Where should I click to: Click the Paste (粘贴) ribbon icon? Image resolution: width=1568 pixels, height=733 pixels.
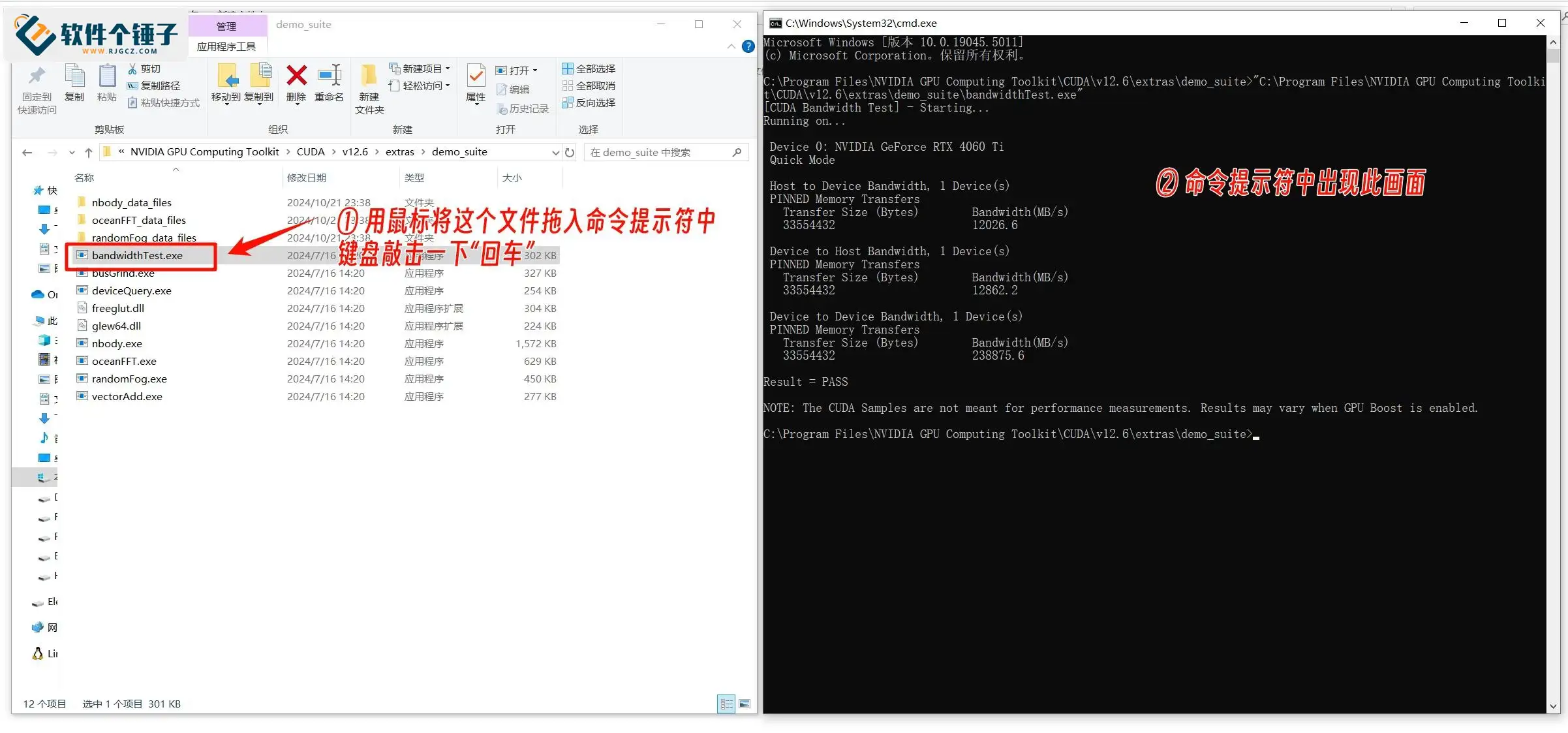point(106,76)
